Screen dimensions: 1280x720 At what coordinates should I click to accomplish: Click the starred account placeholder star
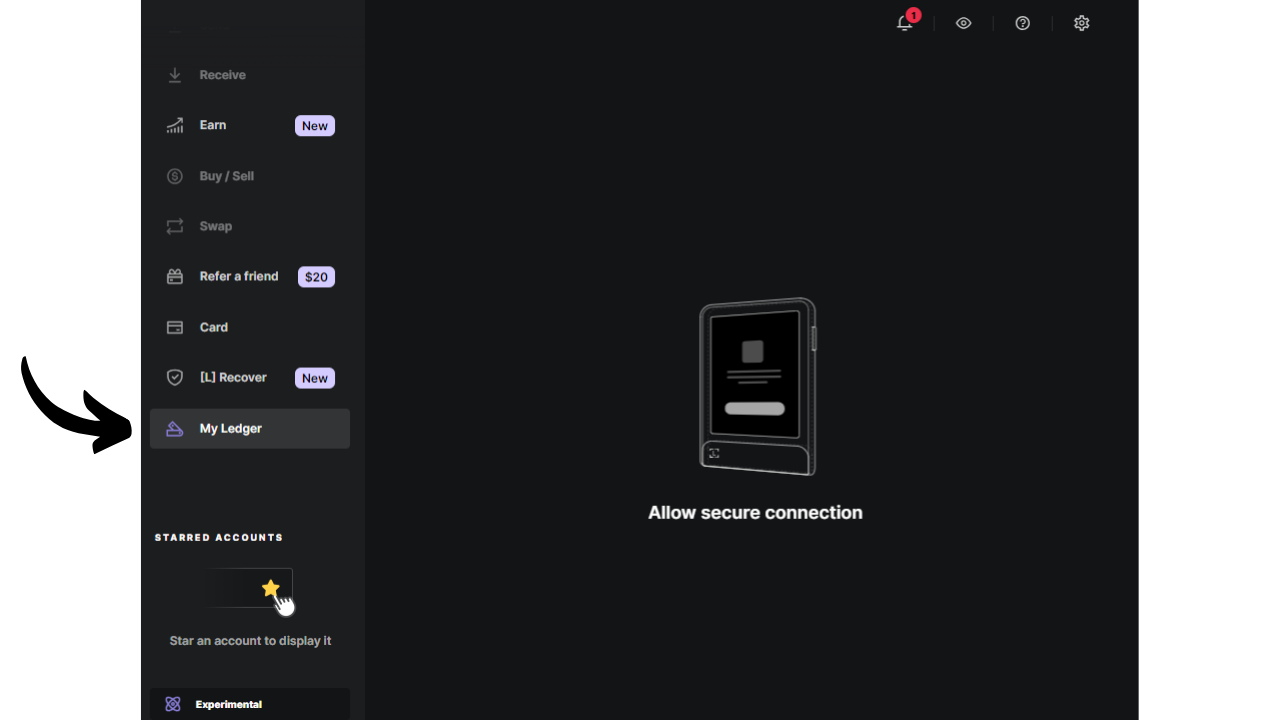point(270,588)
